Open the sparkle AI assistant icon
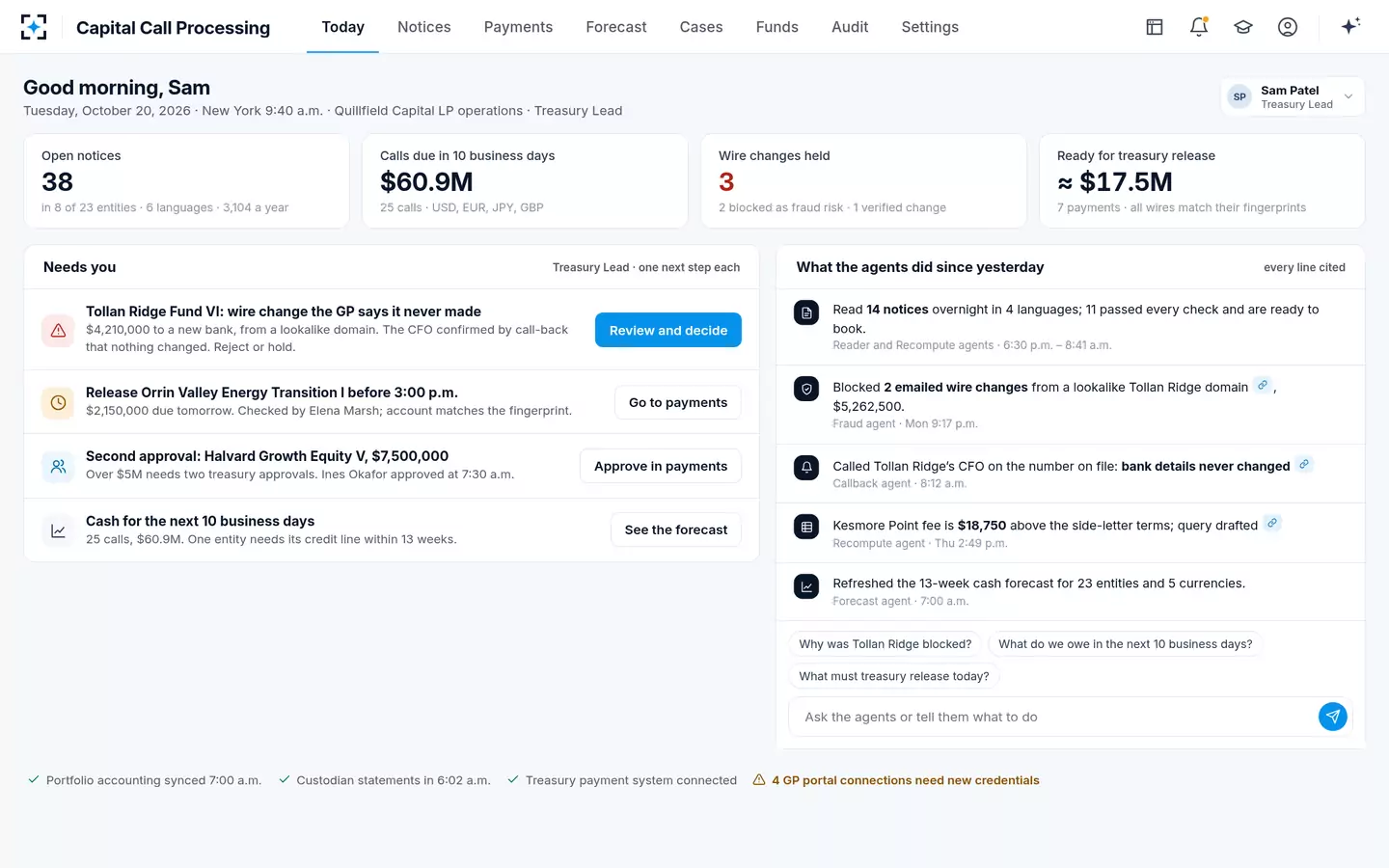This screenshot has width=1389, height=868. (1350, 26)
